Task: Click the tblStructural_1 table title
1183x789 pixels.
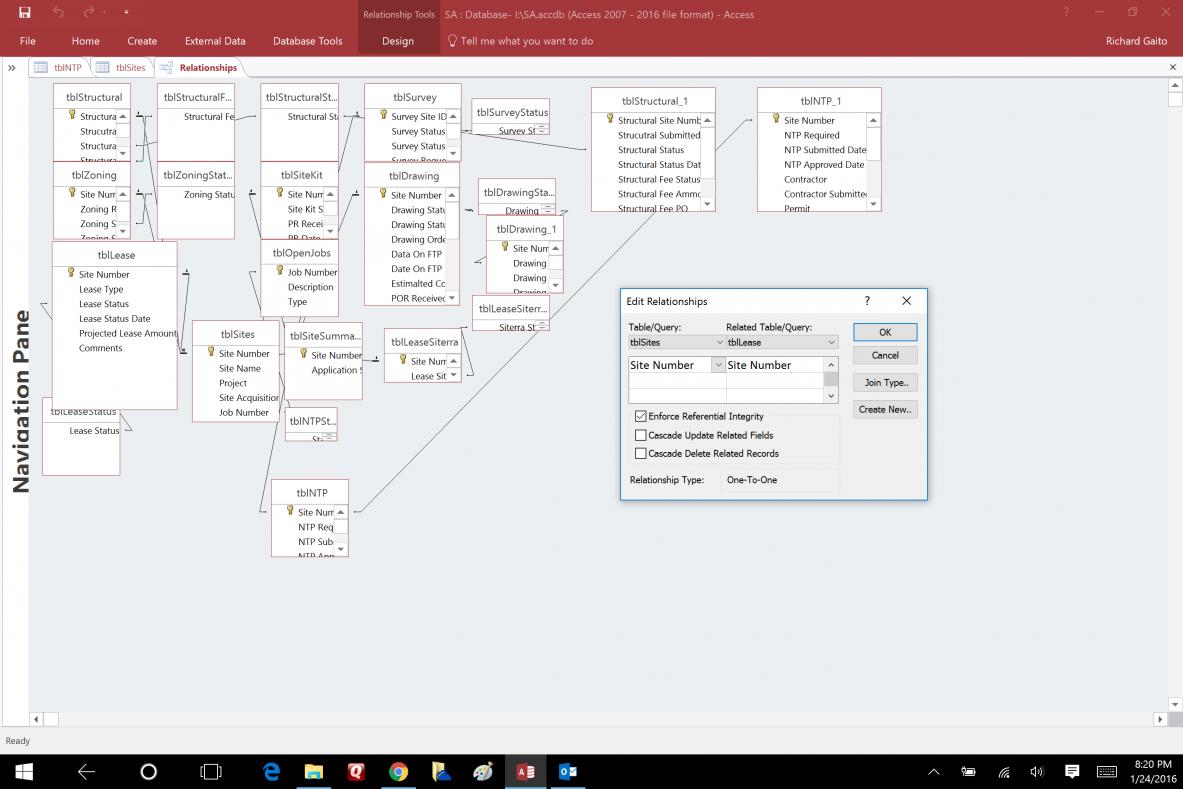Action: click(x=654, y=100)
